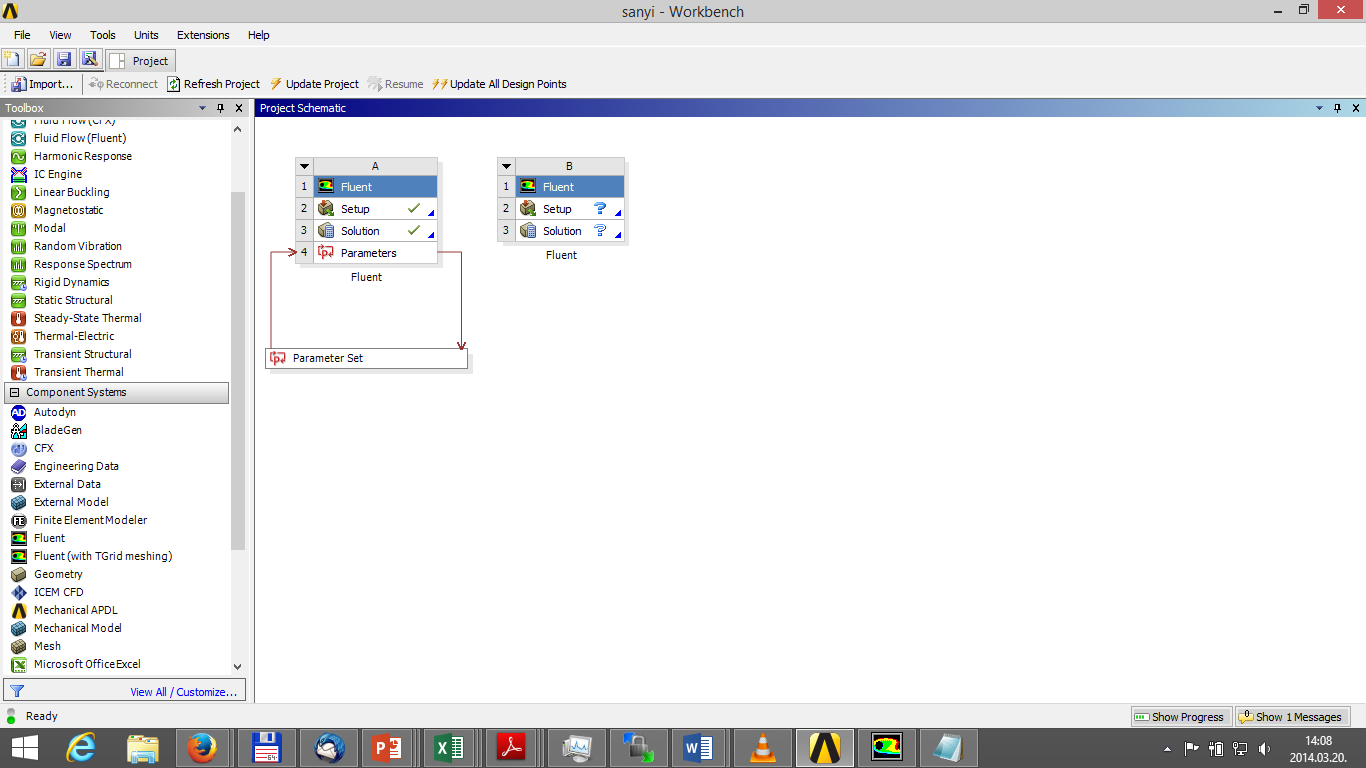
Task: Select Parameters cell in system A
Action: 375,253
